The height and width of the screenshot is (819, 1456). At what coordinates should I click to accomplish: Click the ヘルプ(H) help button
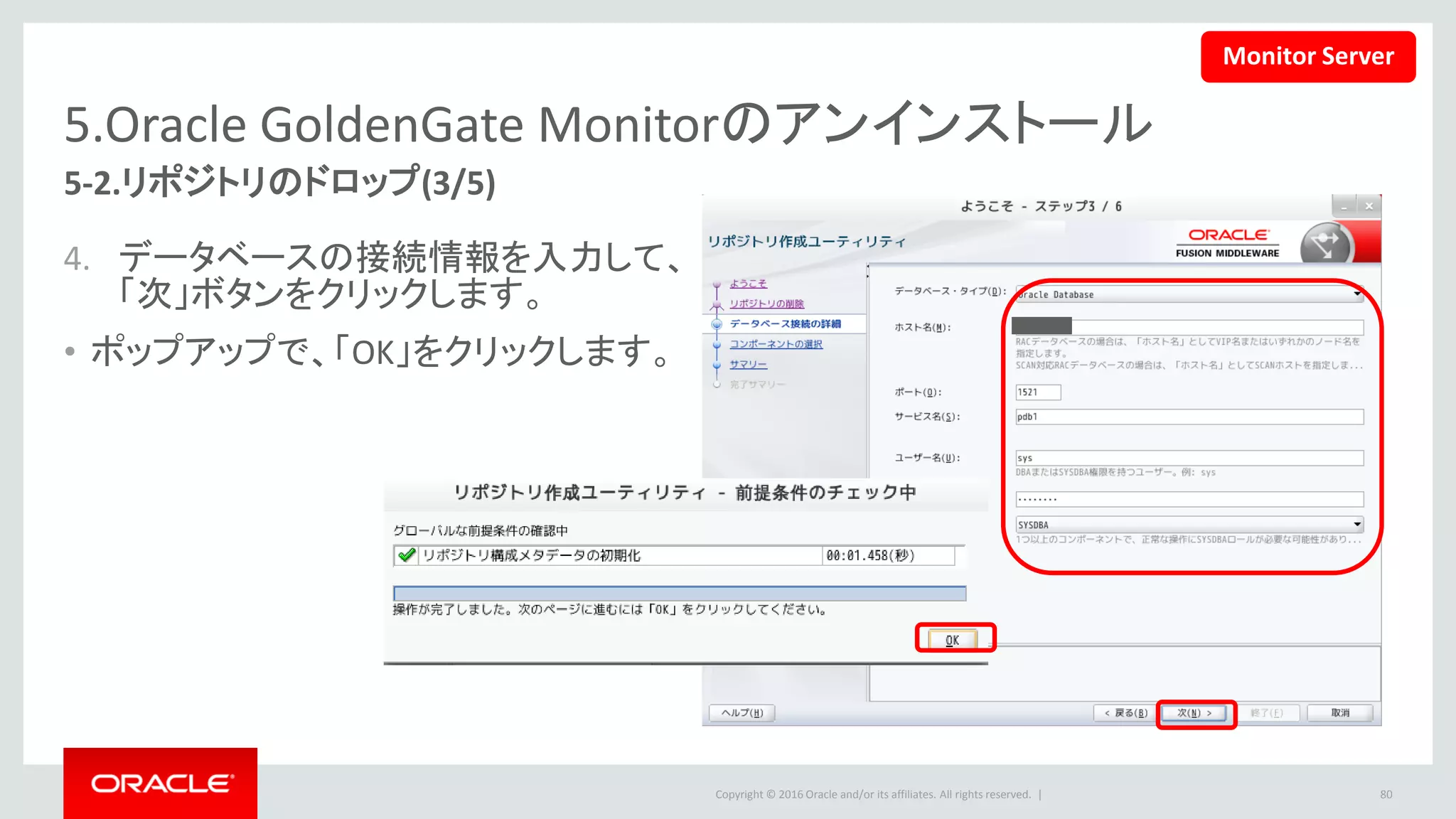point(742,713)
